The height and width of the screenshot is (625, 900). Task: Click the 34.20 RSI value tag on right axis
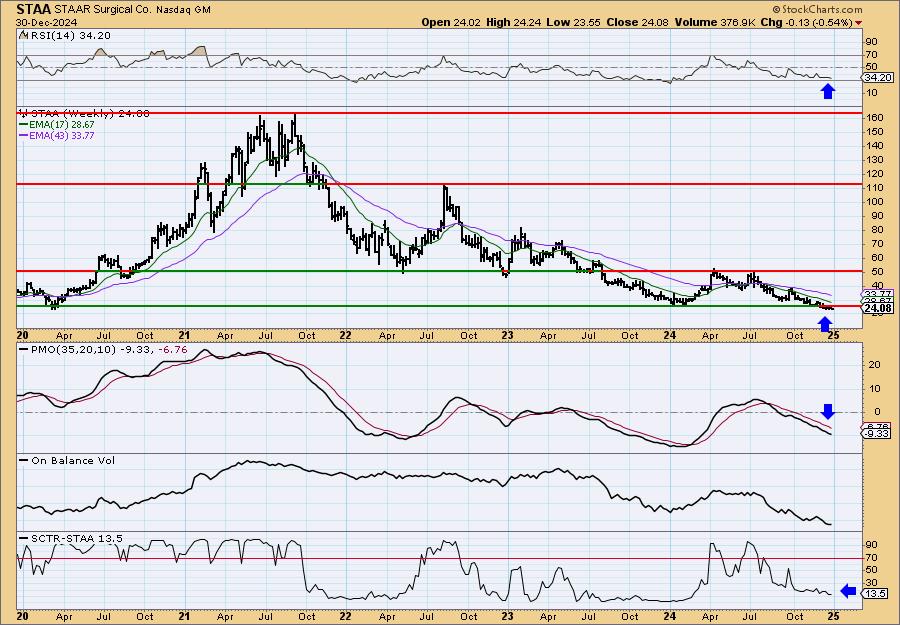[x=878, y=77]
